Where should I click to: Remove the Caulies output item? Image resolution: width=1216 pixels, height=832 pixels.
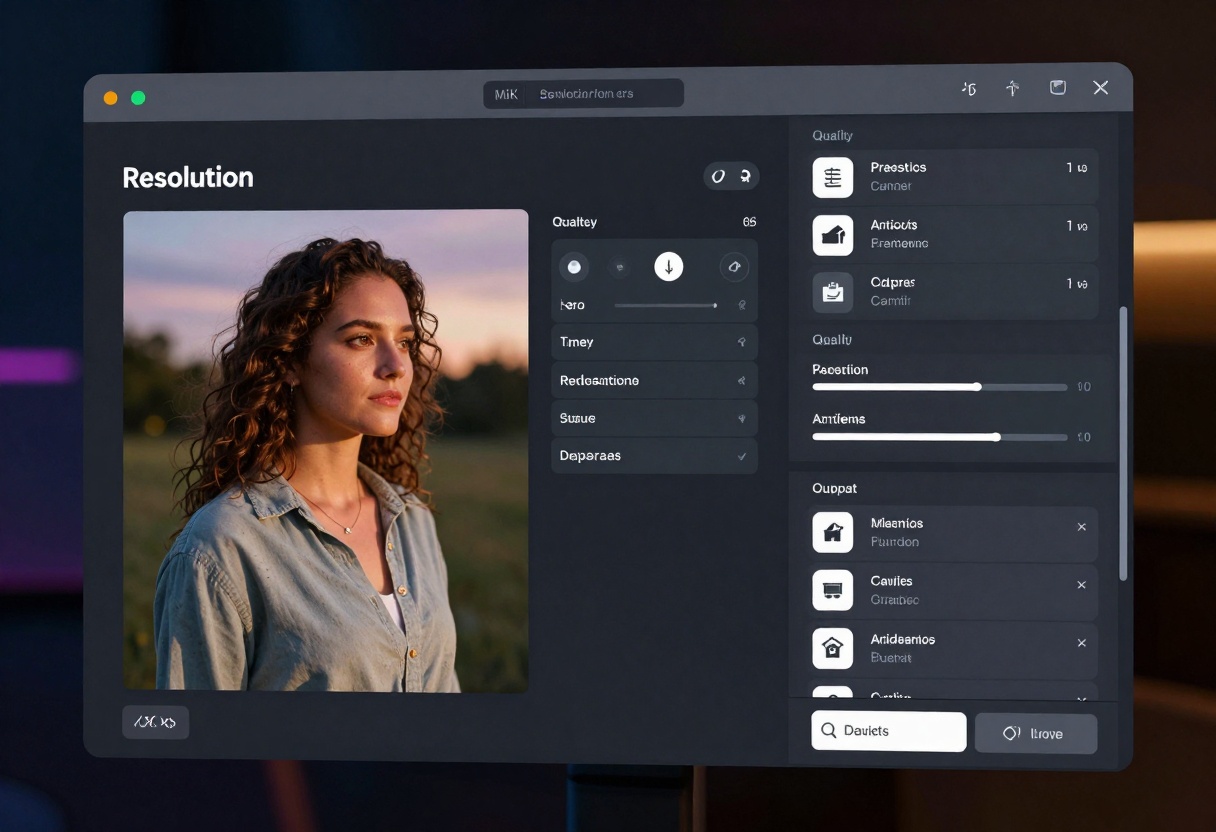(1081, 585)
